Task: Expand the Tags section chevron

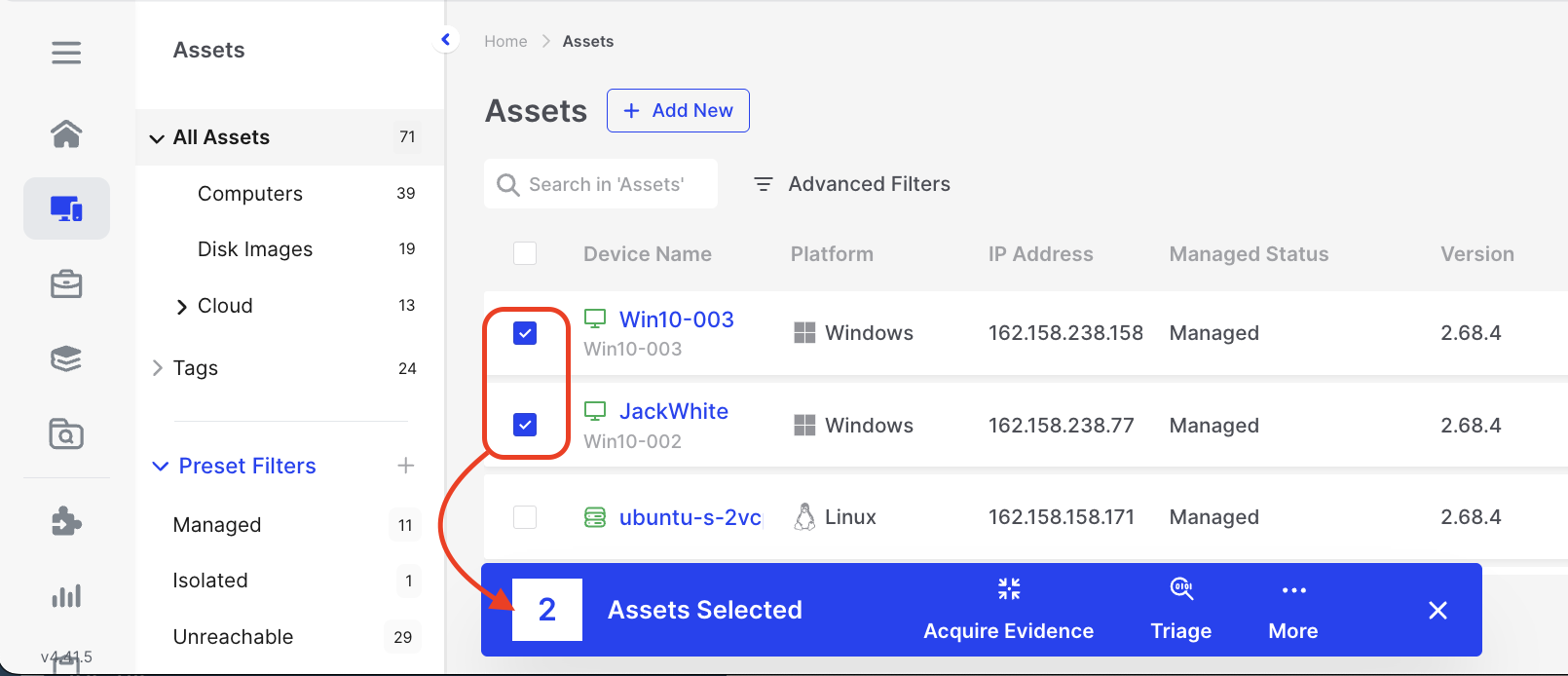Action: (158, 368)
